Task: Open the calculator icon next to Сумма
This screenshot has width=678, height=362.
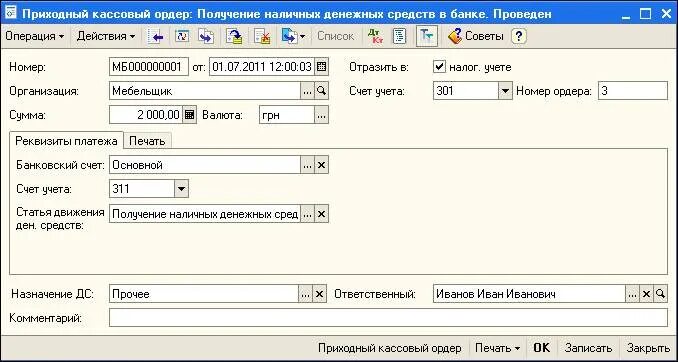Action: 189,115
